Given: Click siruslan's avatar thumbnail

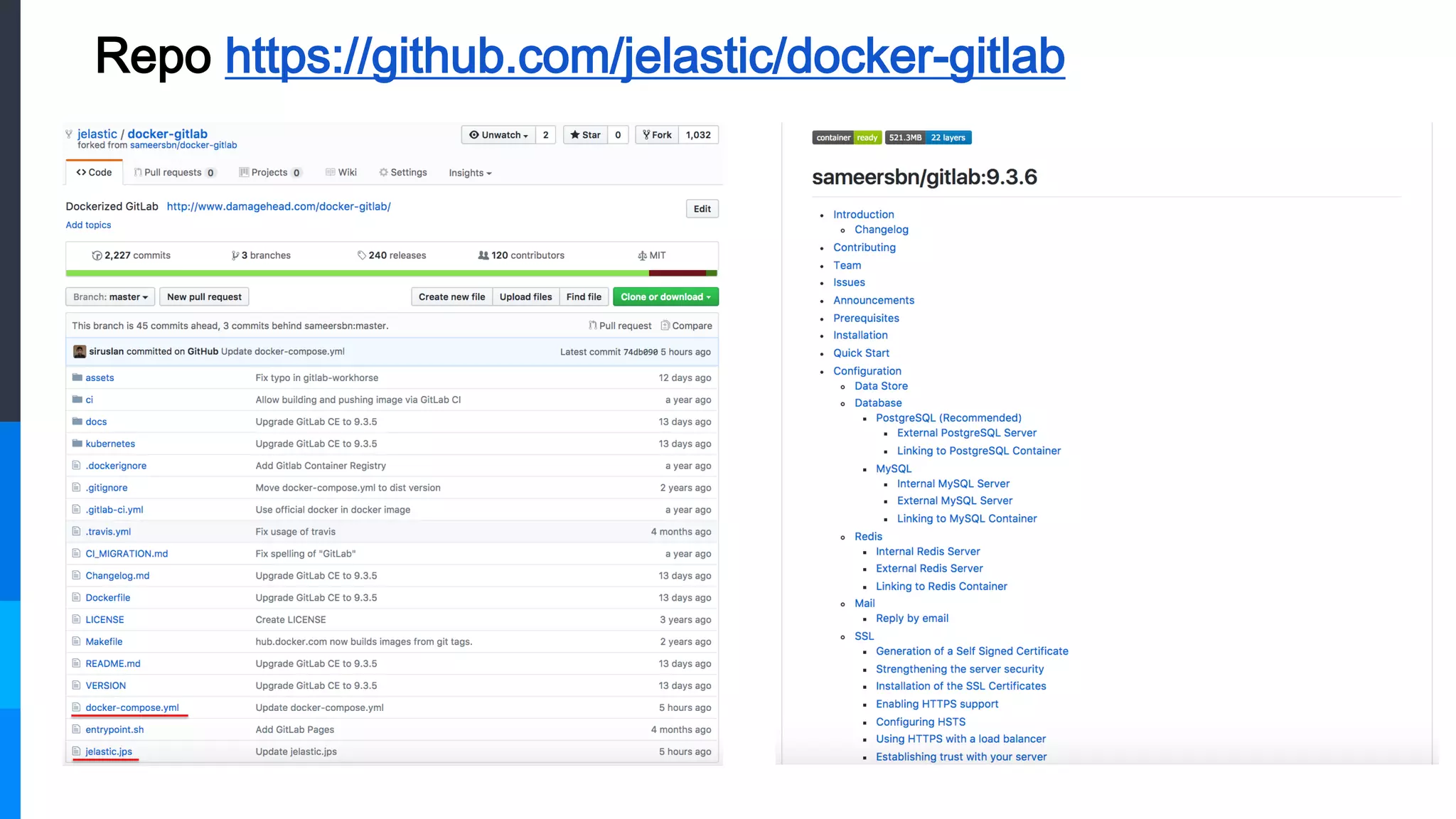Looking at the screenshot, I should [80, 351].
